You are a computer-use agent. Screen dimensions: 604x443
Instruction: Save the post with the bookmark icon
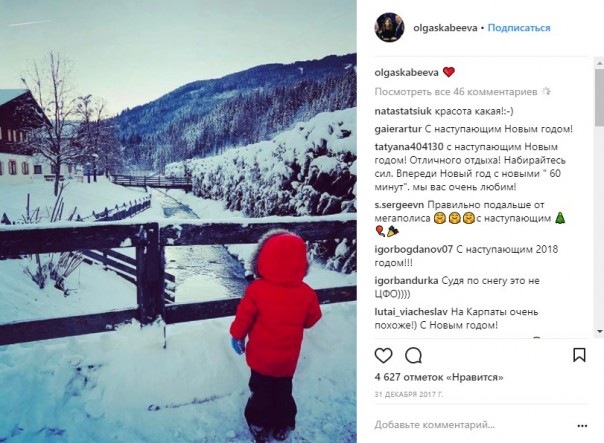click(579, 355)
